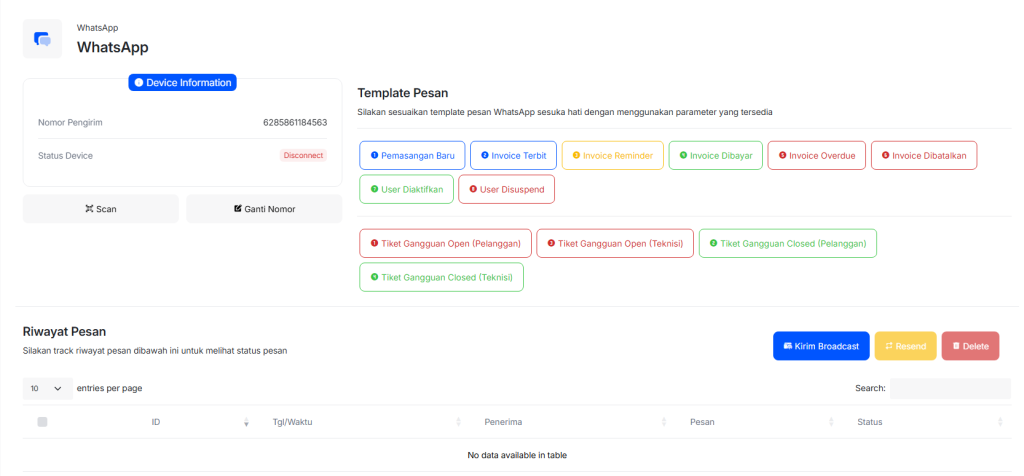
Task: Select the Invoice Reminder template
Action: point(613,155)
